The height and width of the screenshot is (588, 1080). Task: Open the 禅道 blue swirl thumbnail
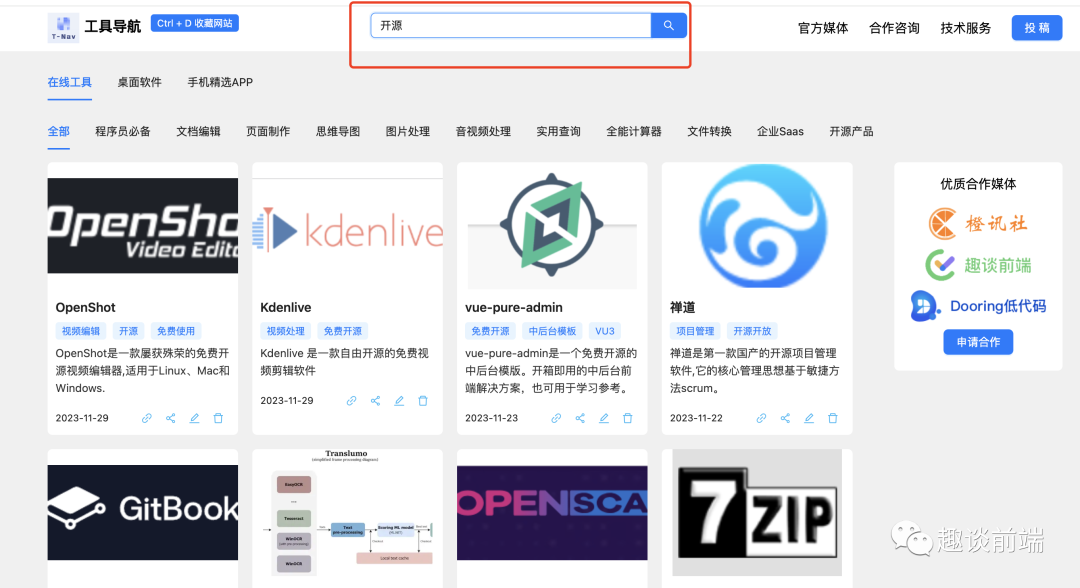pos(763,226)
